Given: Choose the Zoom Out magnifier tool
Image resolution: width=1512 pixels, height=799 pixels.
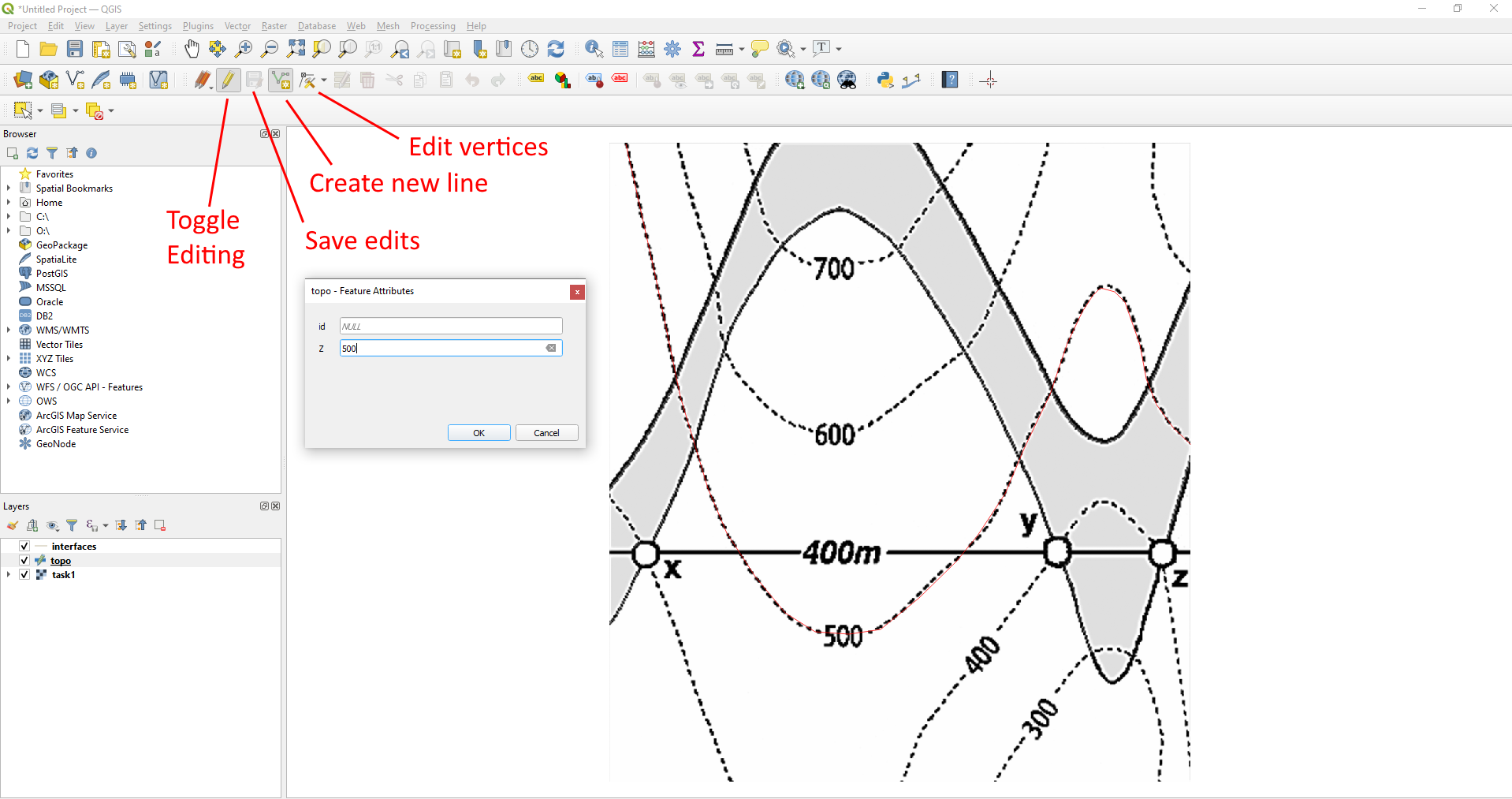Looking at the screenshot, I should pos(270,49).
